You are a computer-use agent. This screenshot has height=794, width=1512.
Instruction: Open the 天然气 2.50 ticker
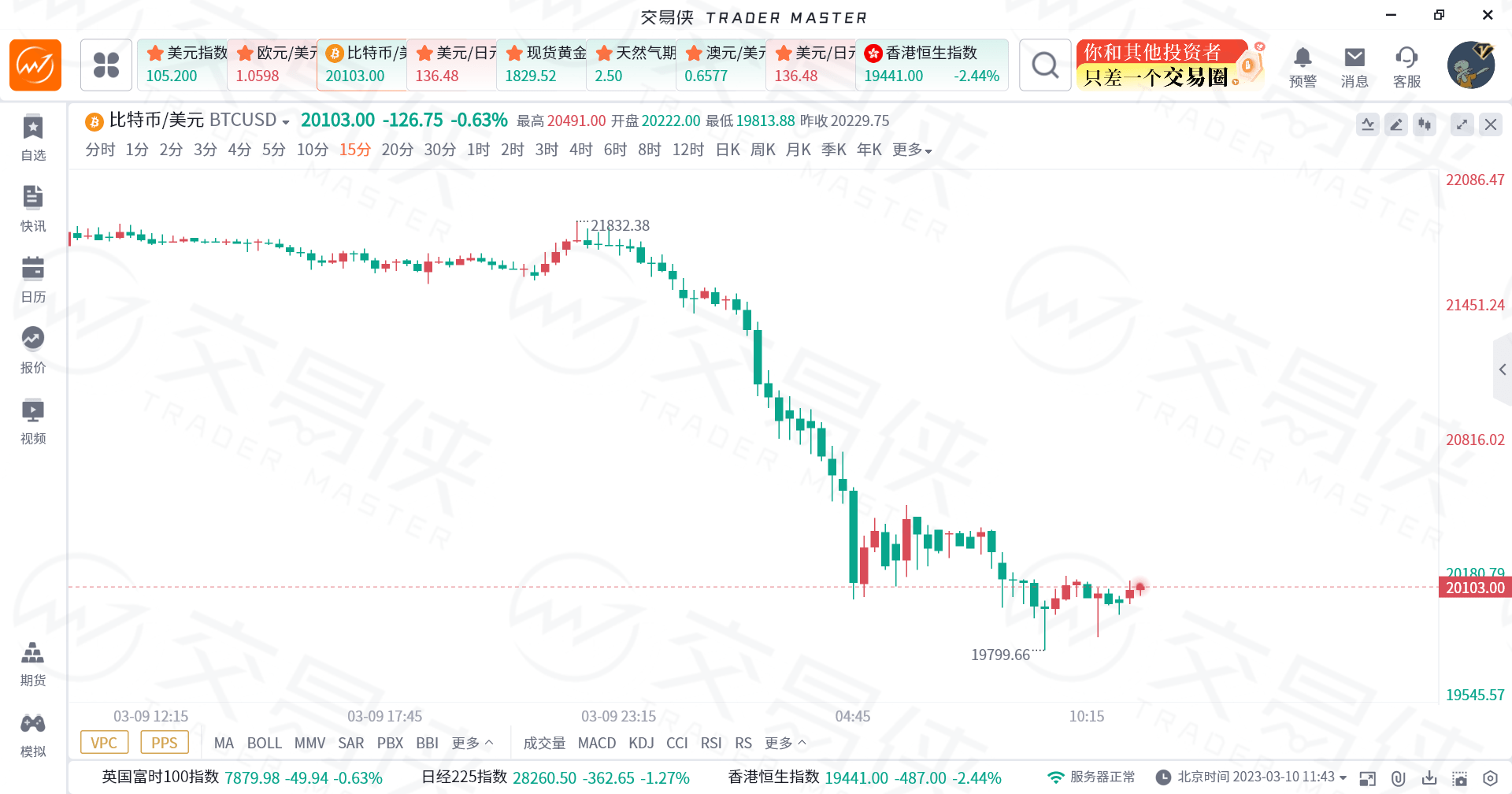coord(632,65)
